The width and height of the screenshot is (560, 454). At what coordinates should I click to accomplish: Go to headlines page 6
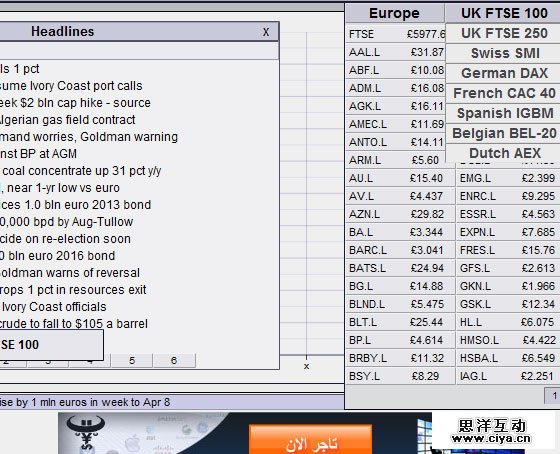click(x=174, y=360)
